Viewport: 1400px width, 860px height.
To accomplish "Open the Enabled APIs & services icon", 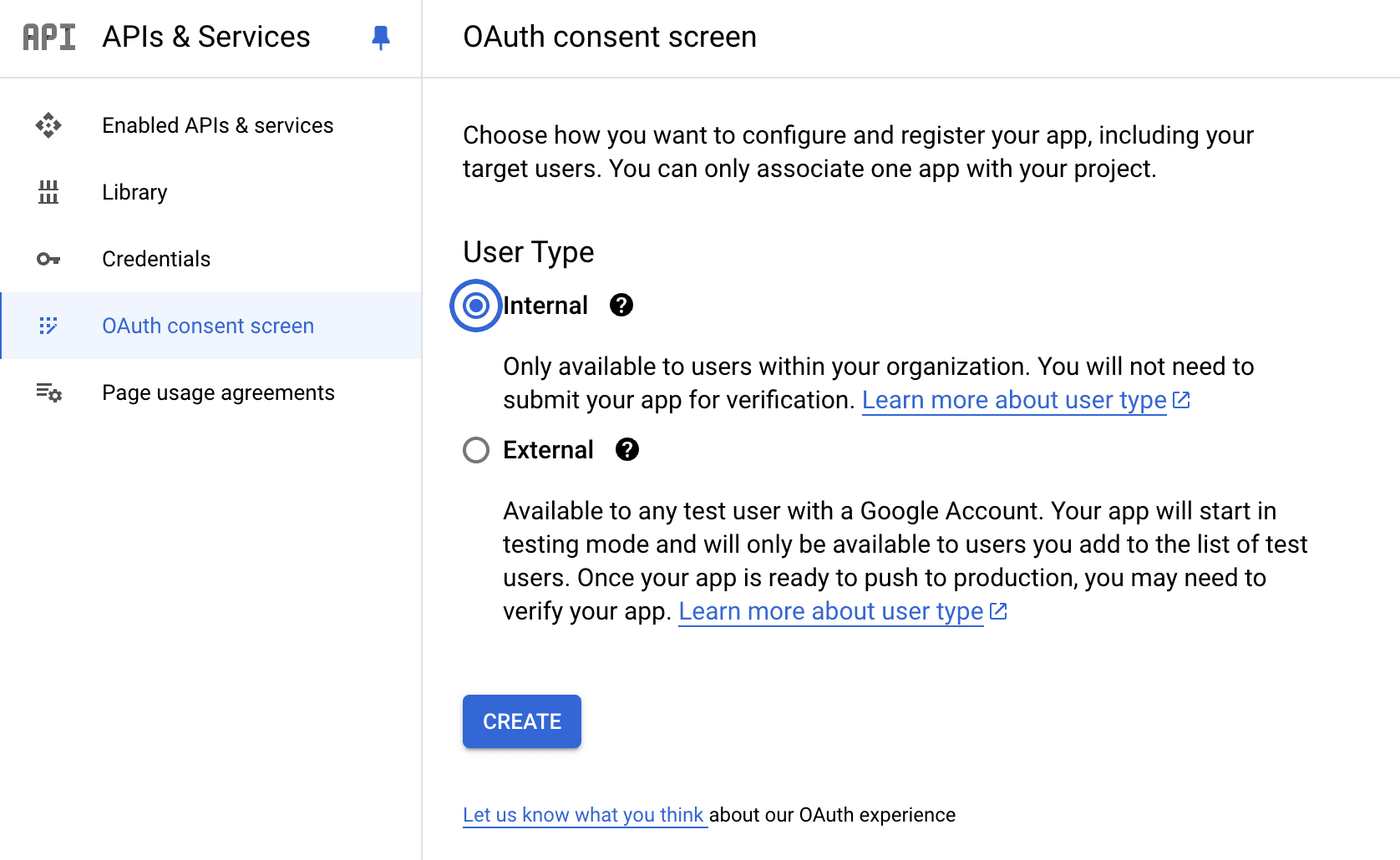I will coord(49,125).
